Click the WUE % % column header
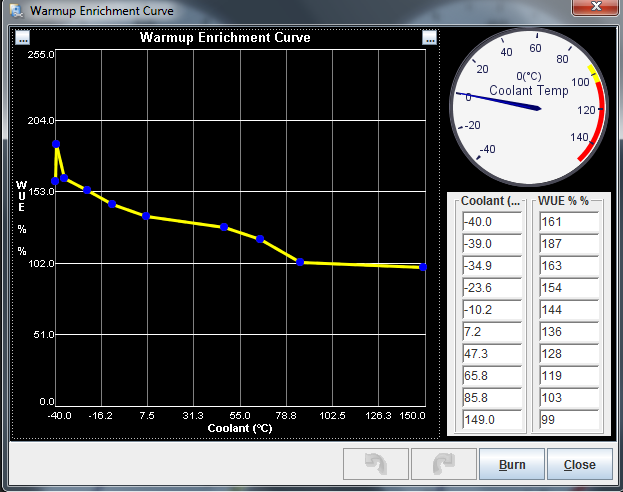 pos(563,201)
